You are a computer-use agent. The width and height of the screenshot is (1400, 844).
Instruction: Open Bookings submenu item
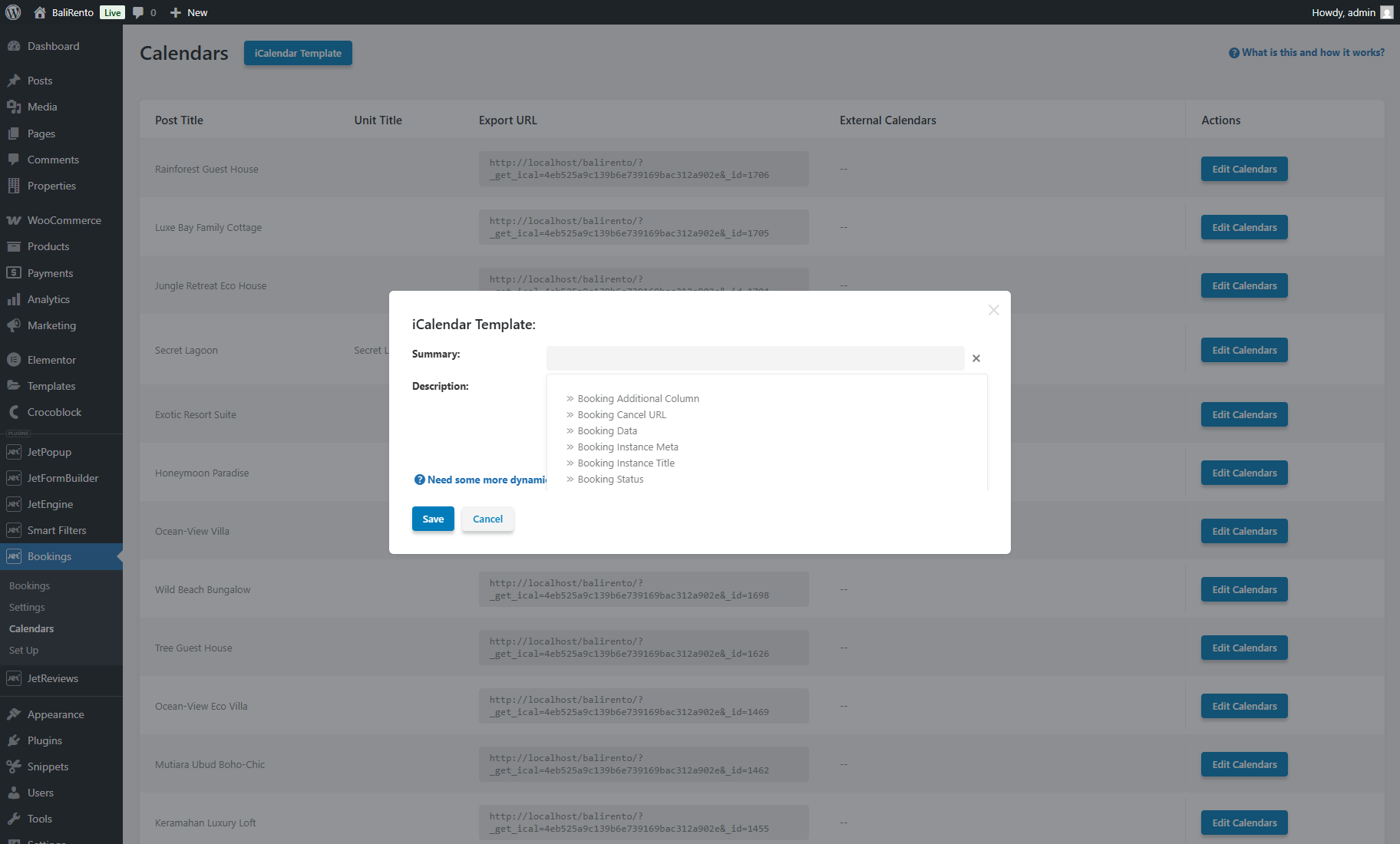(x=29, y=585)
